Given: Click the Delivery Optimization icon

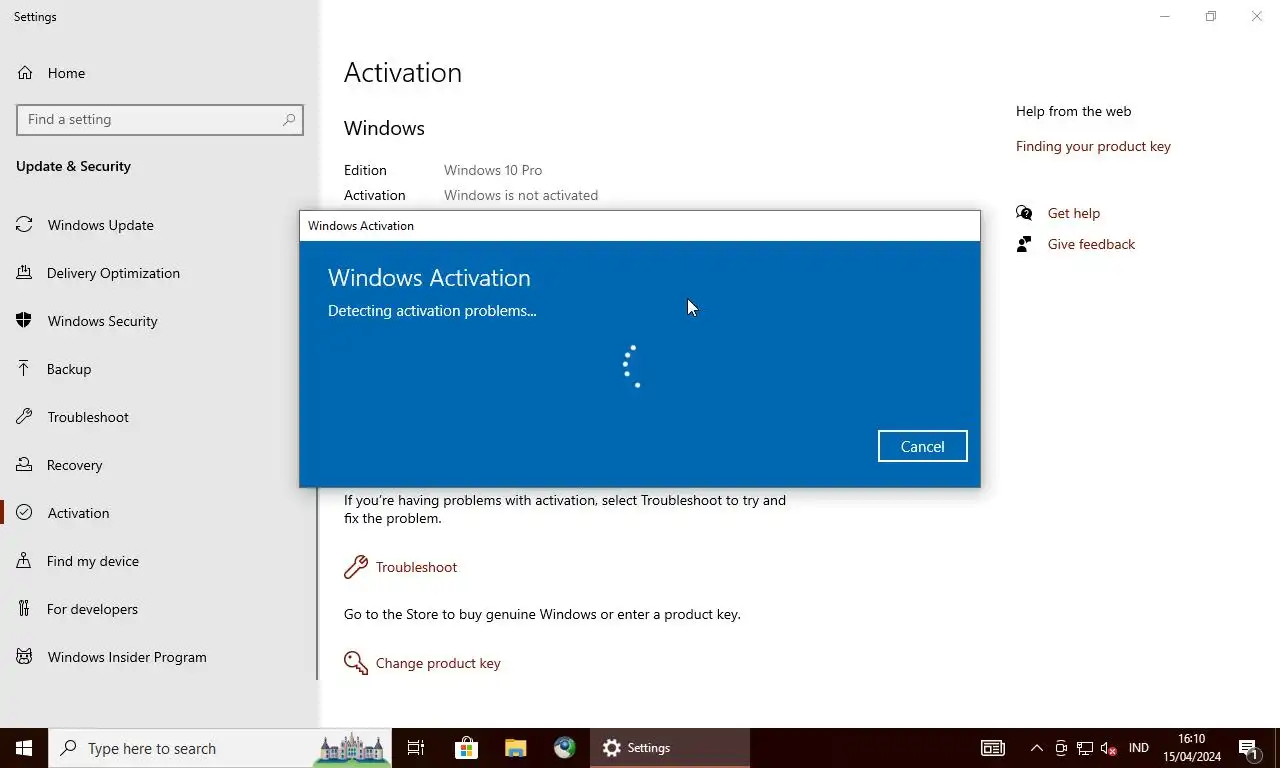Looking at the screenshot, I should pos(24,273).
